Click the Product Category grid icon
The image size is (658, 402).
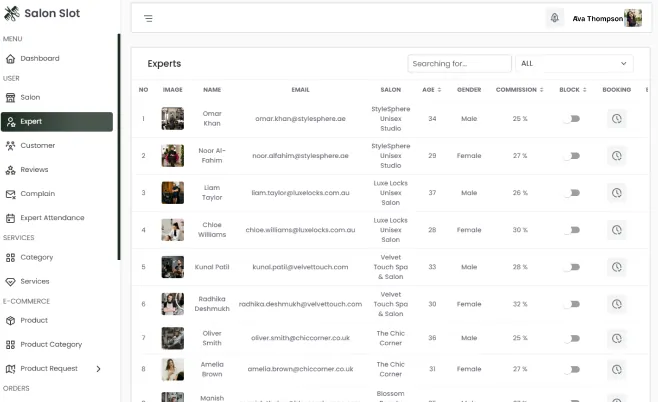(x=10, y=345)
